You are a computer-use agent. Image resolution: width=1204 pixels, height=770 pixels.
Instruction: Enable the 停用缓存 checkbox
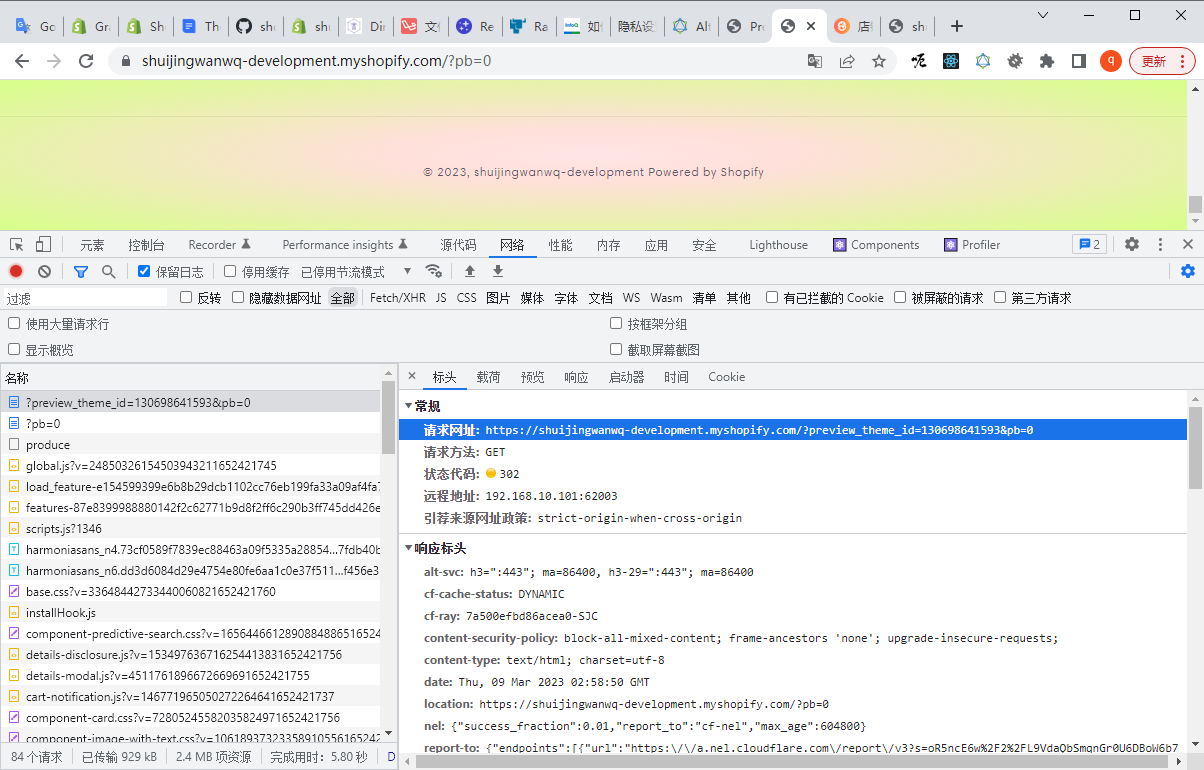[230, 271]
